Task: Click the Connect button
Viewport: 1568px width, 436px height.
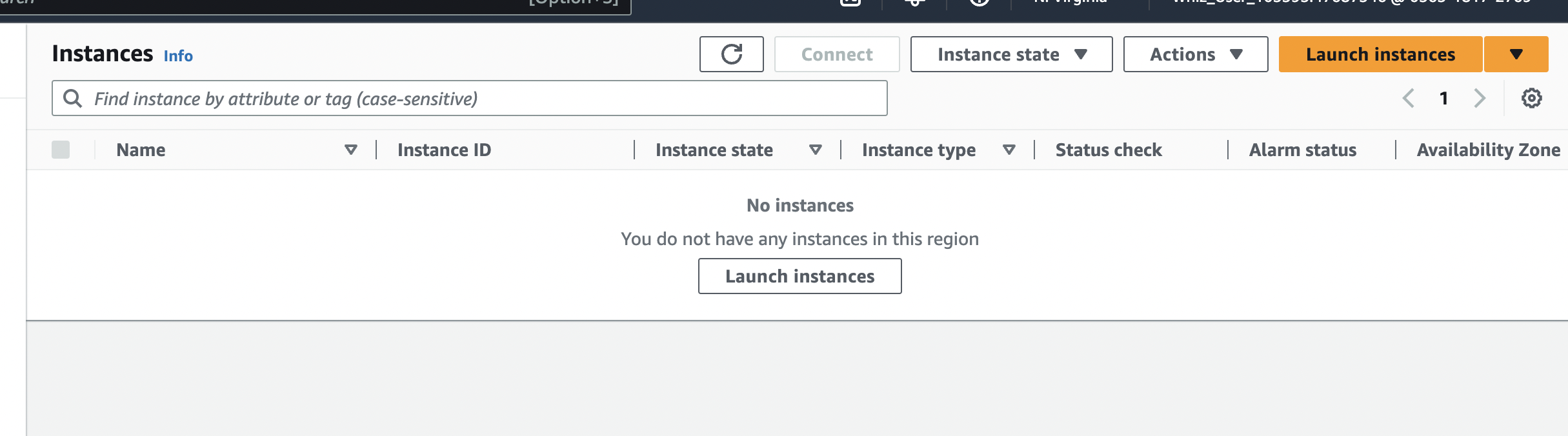Action: 836,54
